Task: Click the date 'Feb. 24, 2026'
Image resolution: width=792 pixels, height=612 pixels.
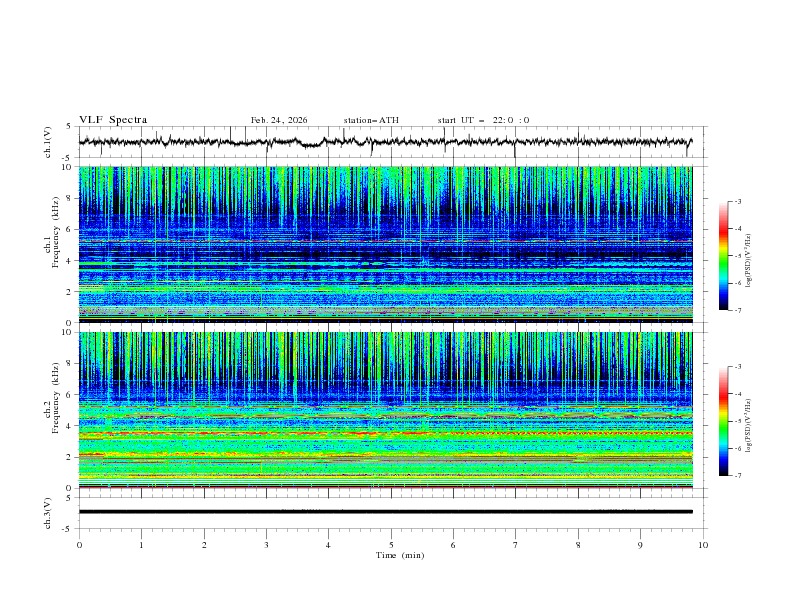Action: (279, 120)
